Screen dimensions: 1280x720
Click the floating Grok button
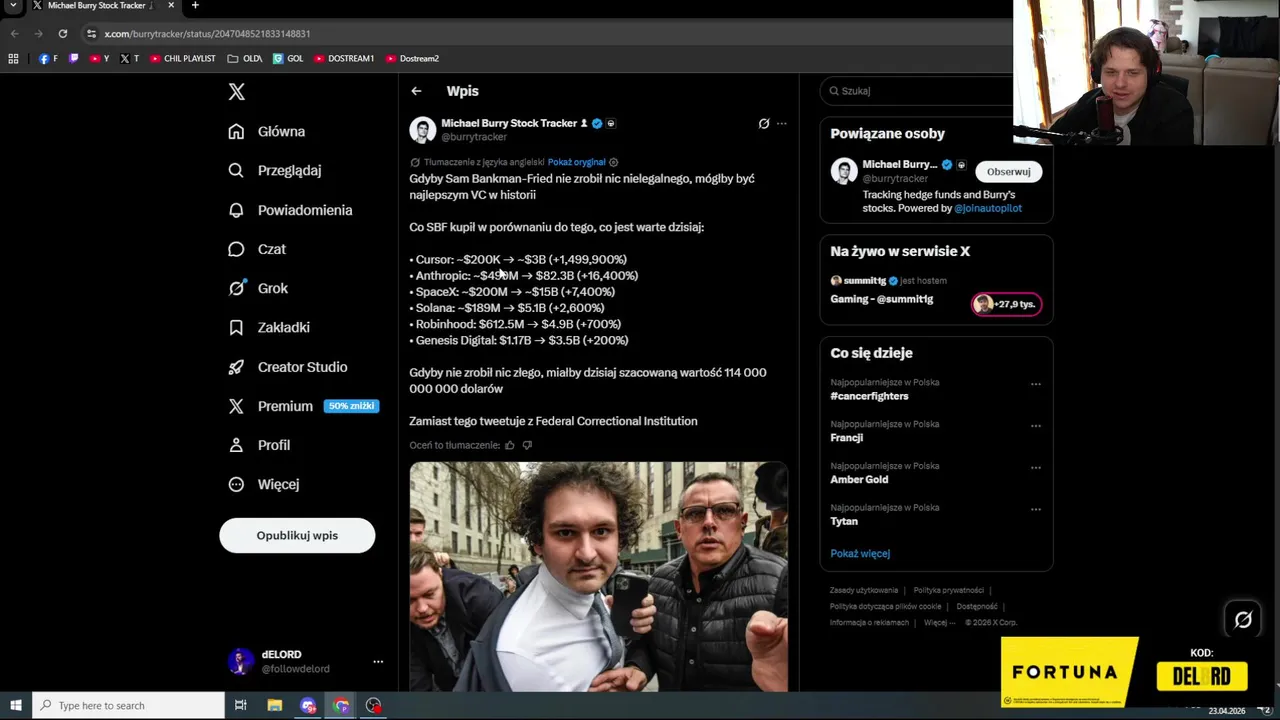pyautogui.click(x=1243, y=620)
